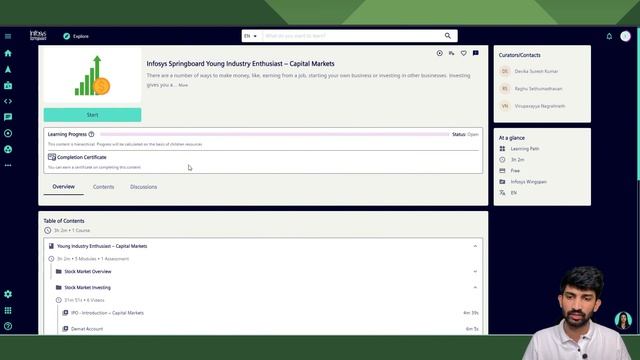Open the notifications bell
This screenshot has width=640, height=360.
click(609, 36)
